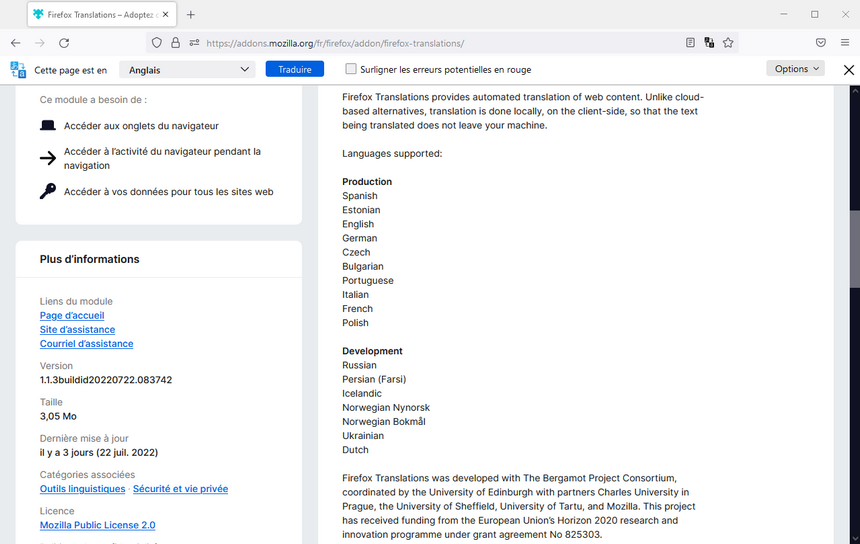
Task: Click the Traduire button
Action: point(295,69)
